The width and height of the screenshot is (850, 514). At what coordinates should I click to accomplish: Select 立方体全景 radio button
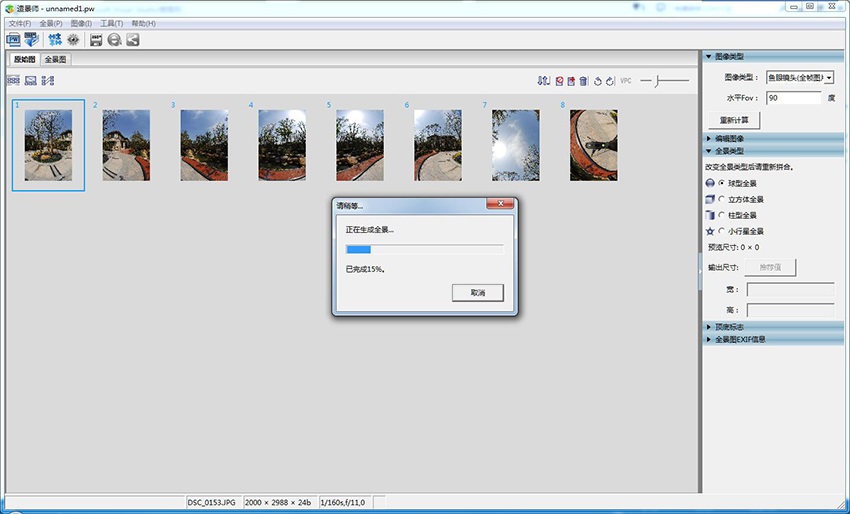721,199
